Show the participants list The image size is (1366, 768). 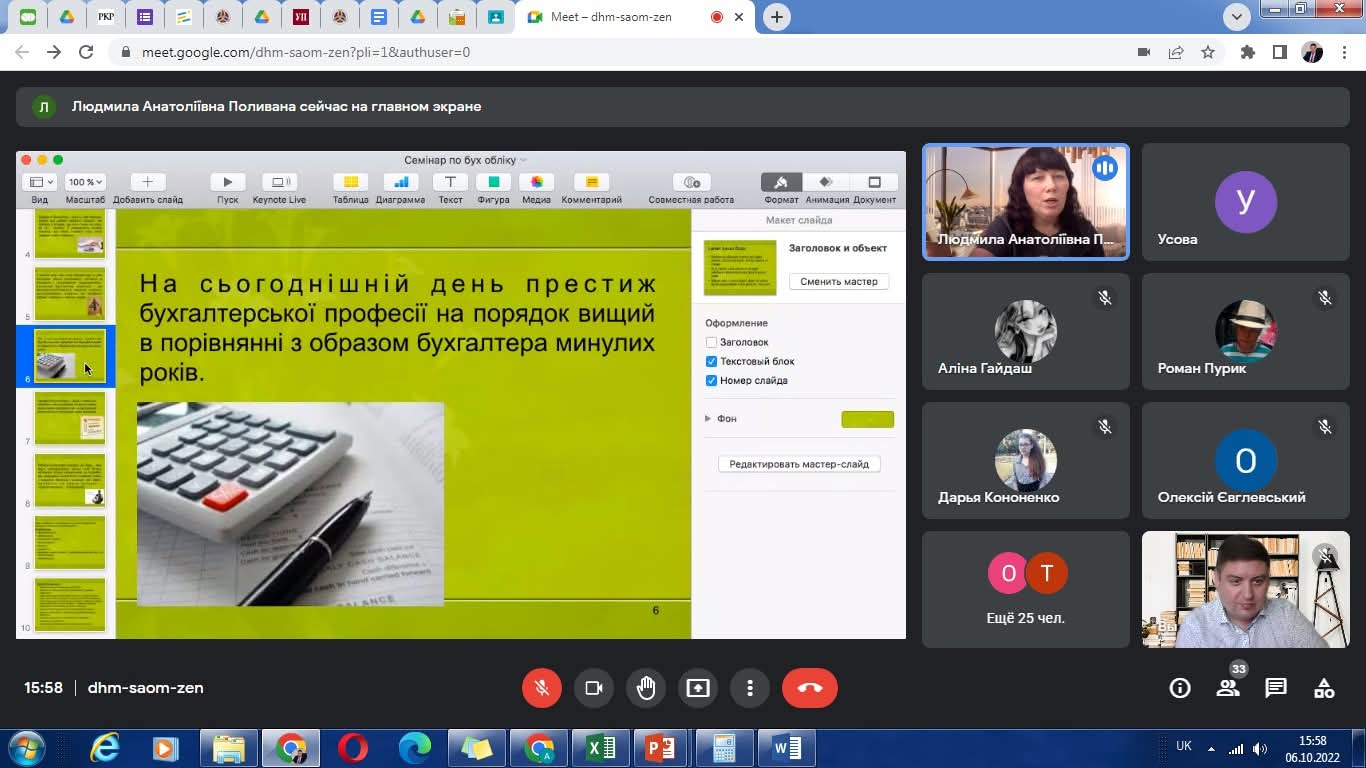click(x=1228, y=688)
